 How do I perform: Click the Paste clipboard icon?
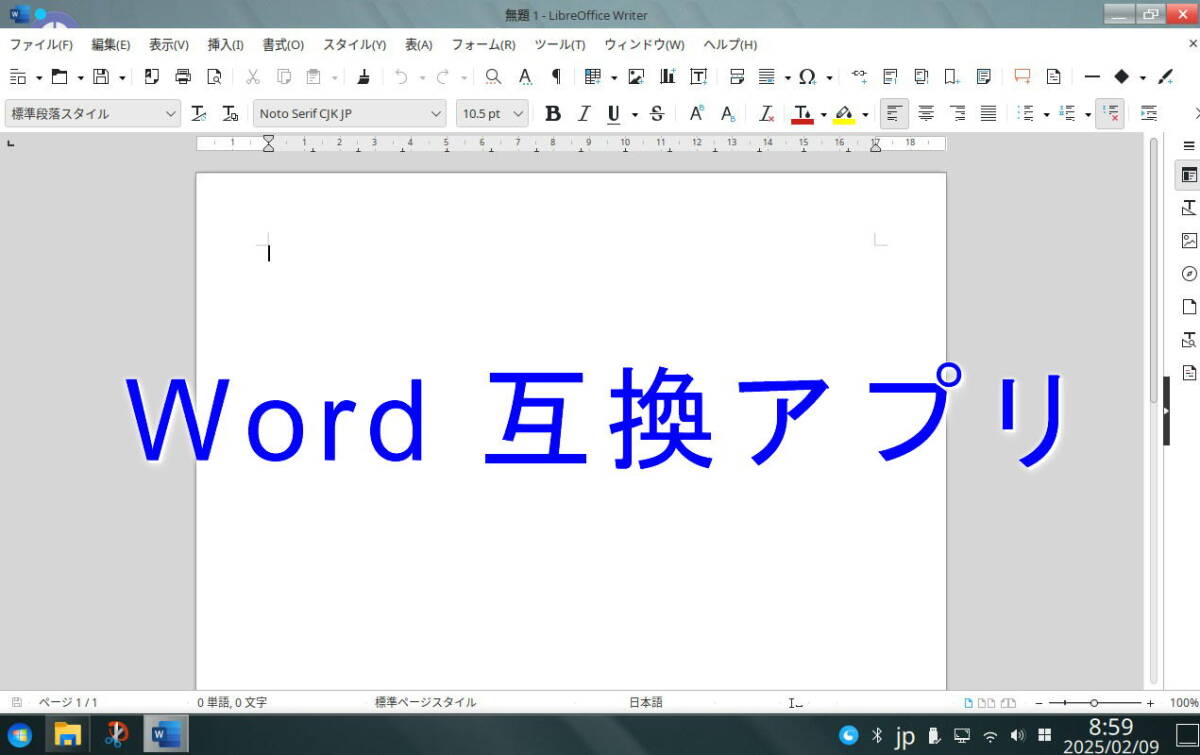pyautogui.click(x=313, y=76)
